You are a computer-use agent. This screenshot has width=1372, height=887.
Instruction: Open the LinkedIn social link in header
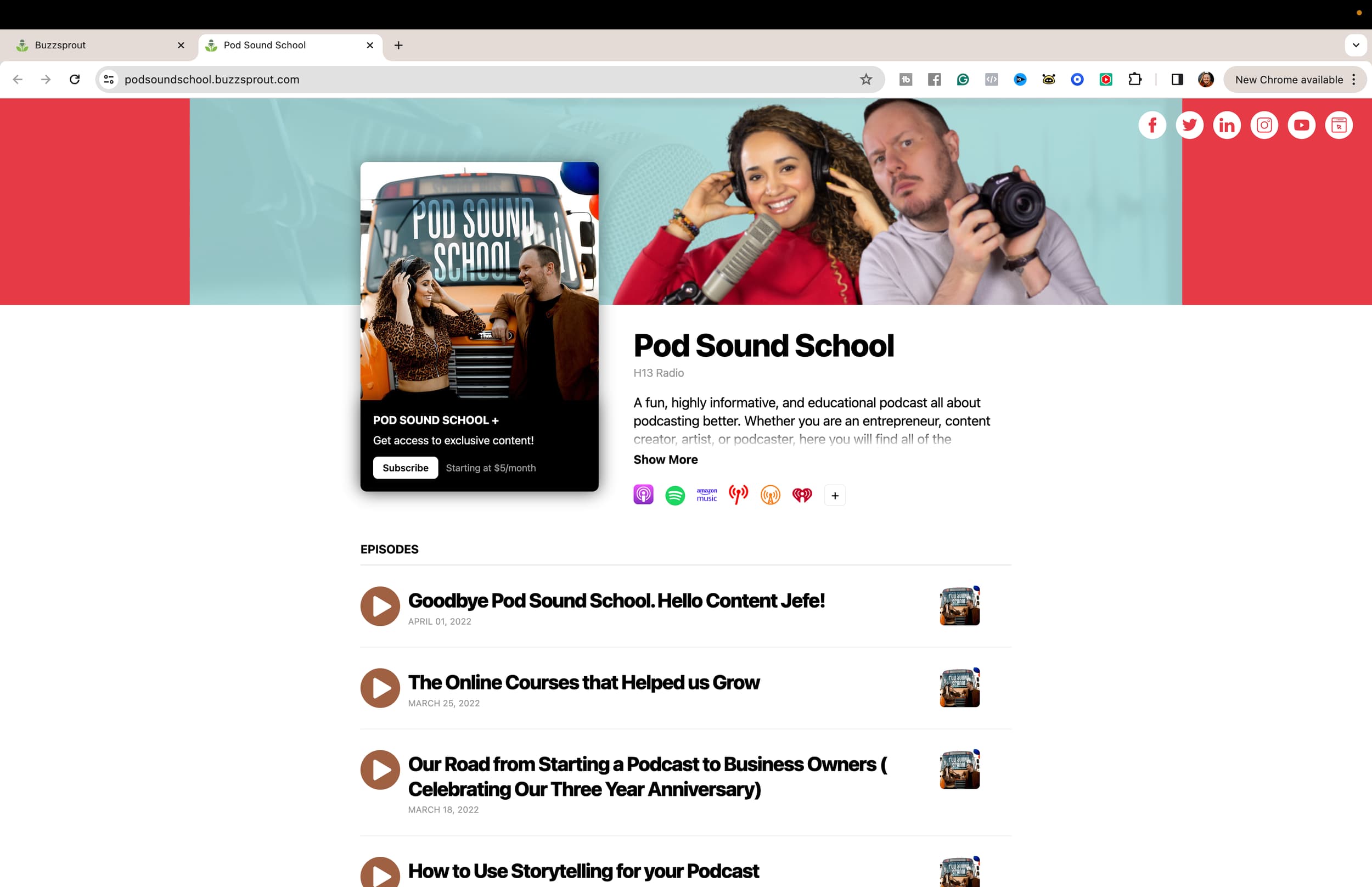1227,125
